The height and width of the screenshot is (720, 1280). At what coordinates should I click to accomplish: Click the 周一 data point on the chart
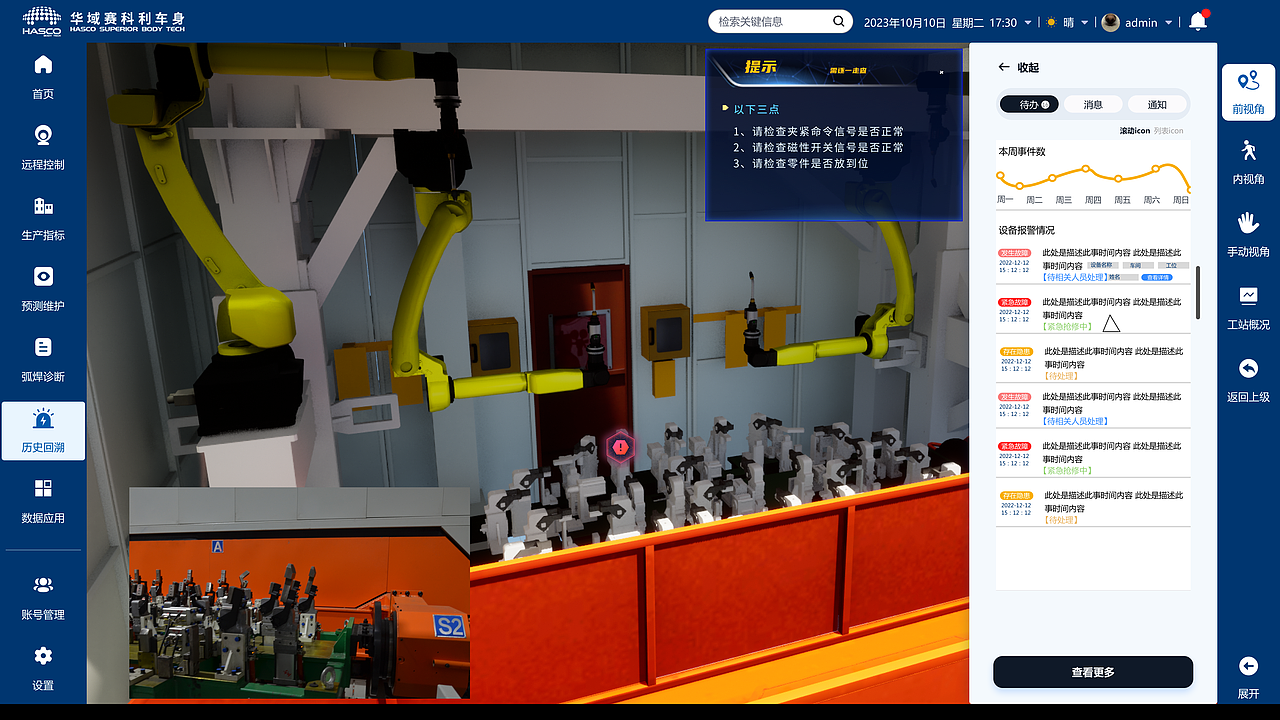click(x=999, y=174)
